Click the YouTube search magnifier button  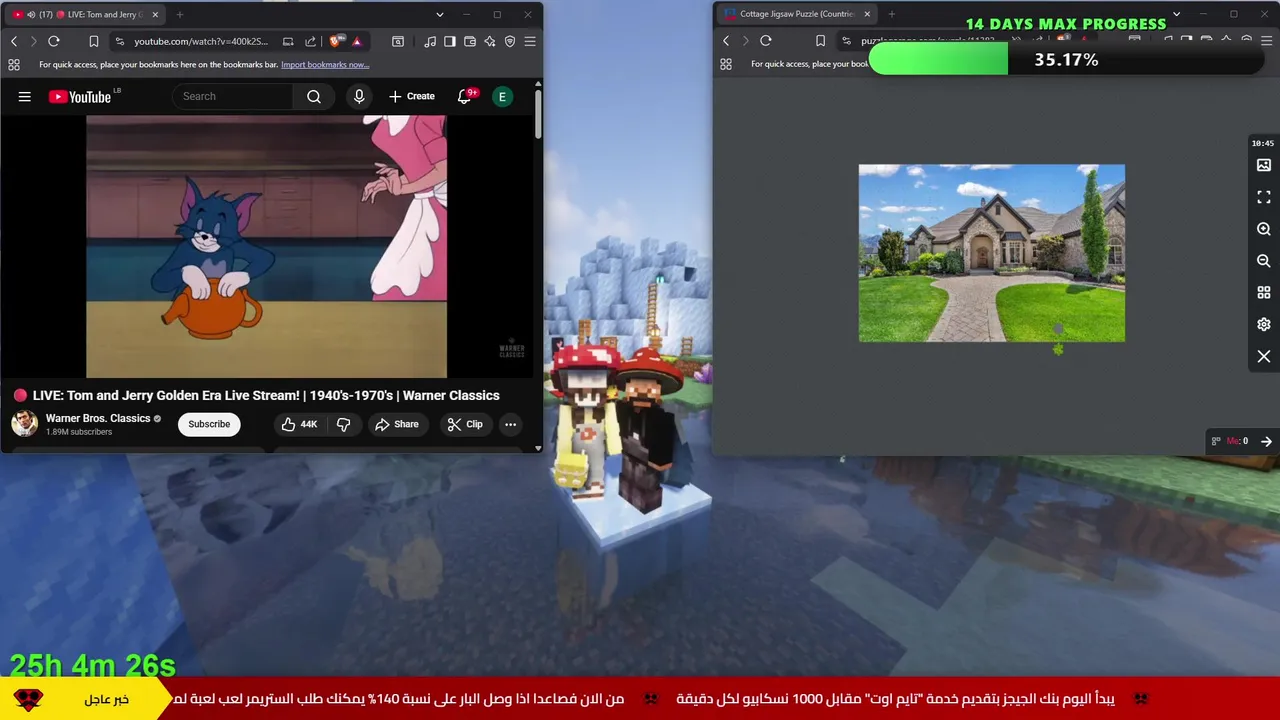[314, 96]
